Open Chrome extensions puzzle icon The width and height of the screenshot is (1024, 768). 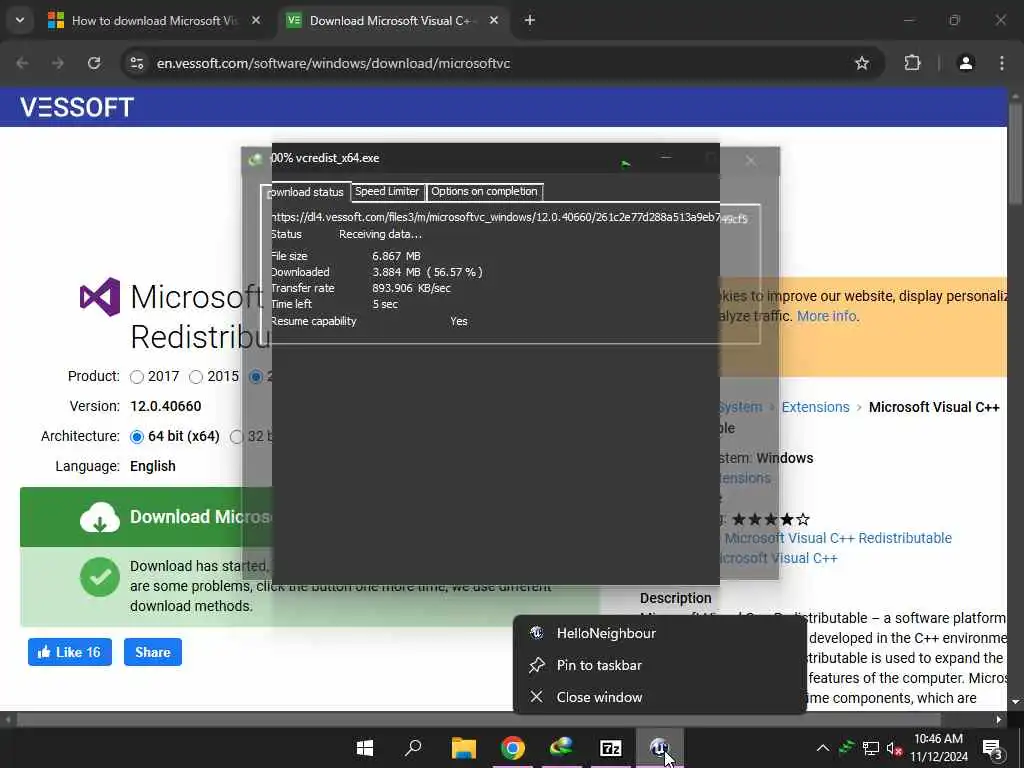click(912, 63)
